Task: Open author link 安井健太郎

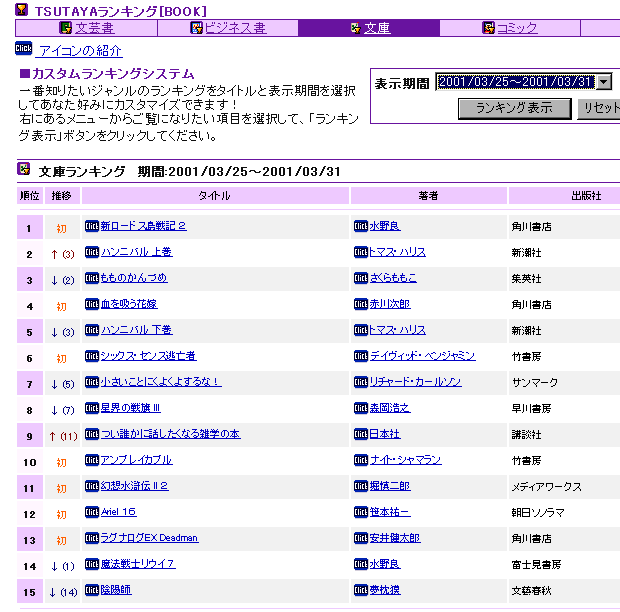Action: pyautogui.click(x=395, y=538)
